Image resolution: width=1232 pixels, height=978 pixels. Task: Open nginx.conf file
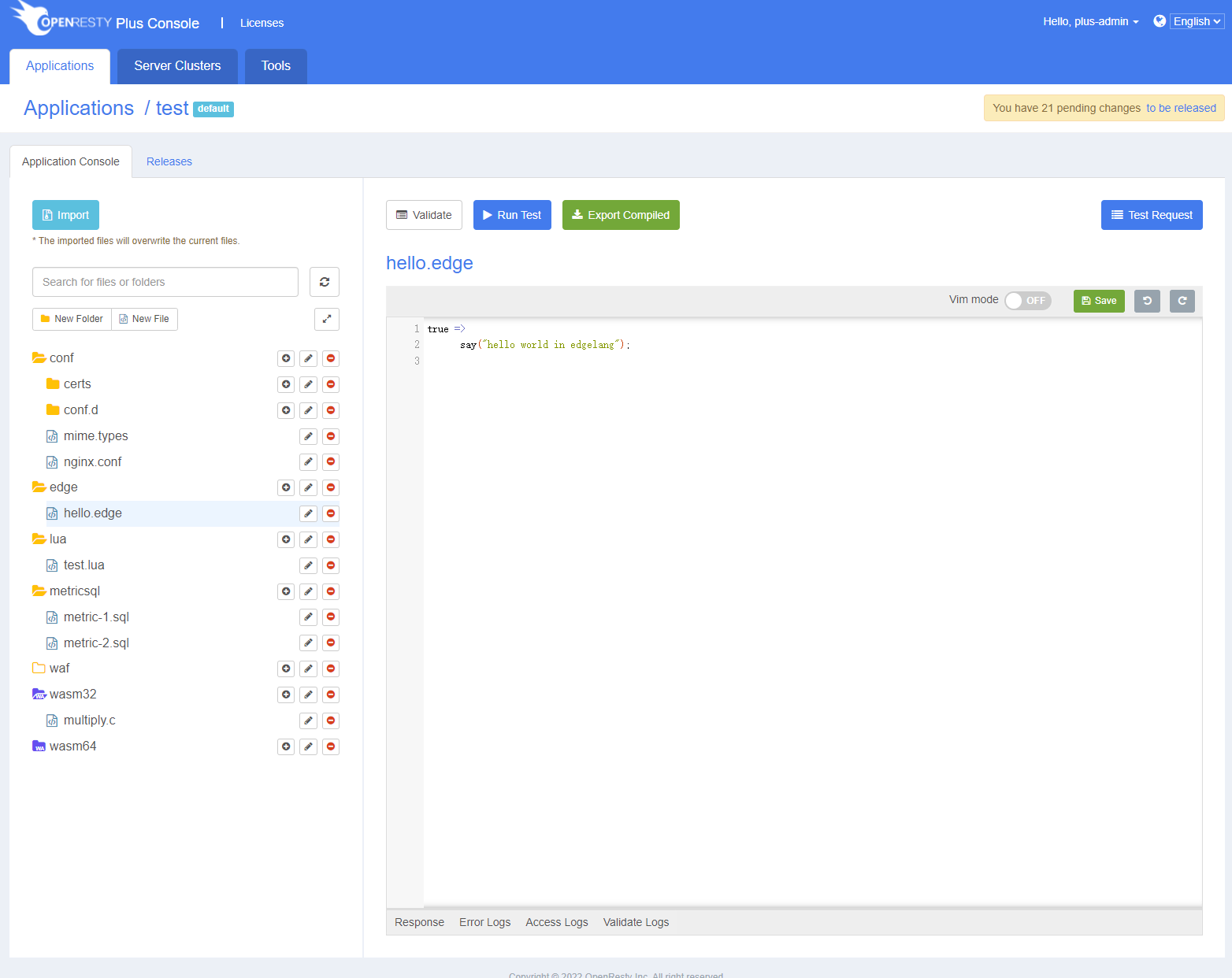[x=92, y=461]
